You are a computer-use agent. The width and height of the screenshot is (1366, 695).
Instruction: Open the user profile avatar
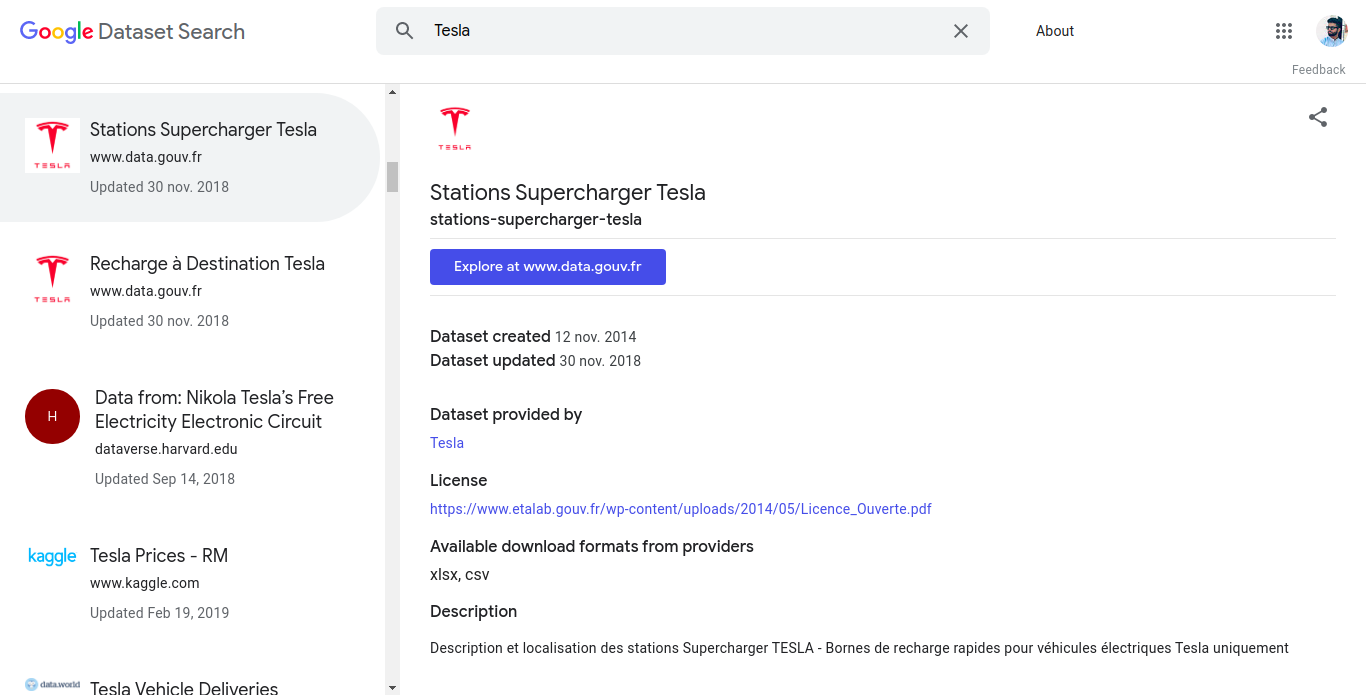pyautogui.click(x=1332, y=31)
